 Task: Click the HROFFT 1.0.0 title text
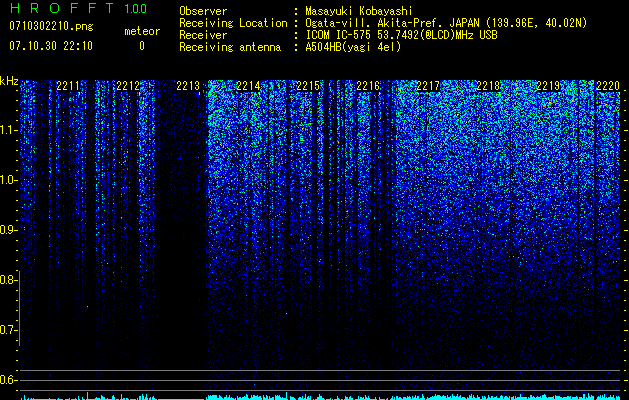(x=78, y=8)
